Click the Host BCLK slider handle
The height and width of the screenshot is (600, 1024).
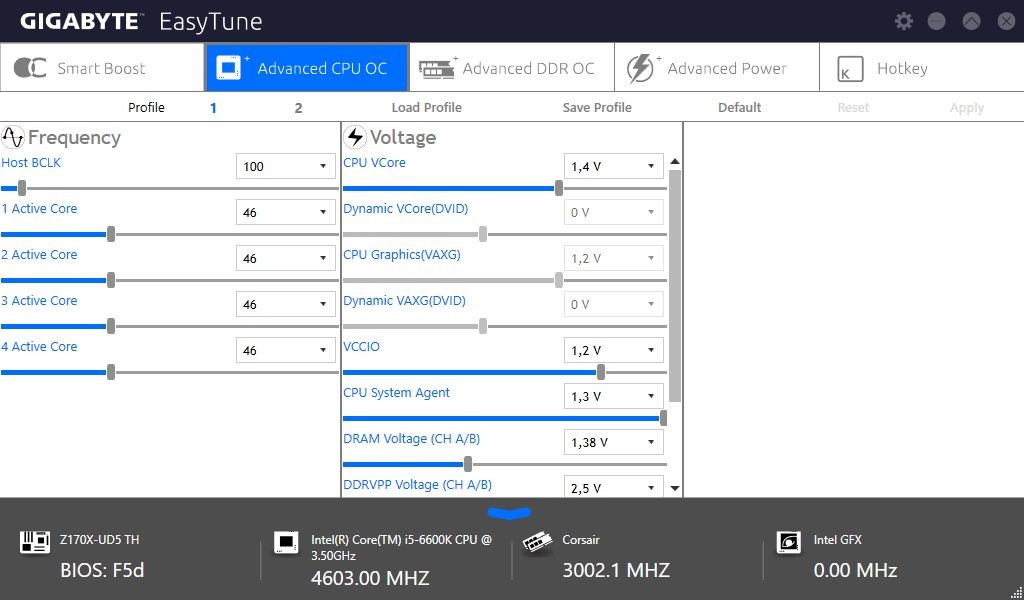22,189
